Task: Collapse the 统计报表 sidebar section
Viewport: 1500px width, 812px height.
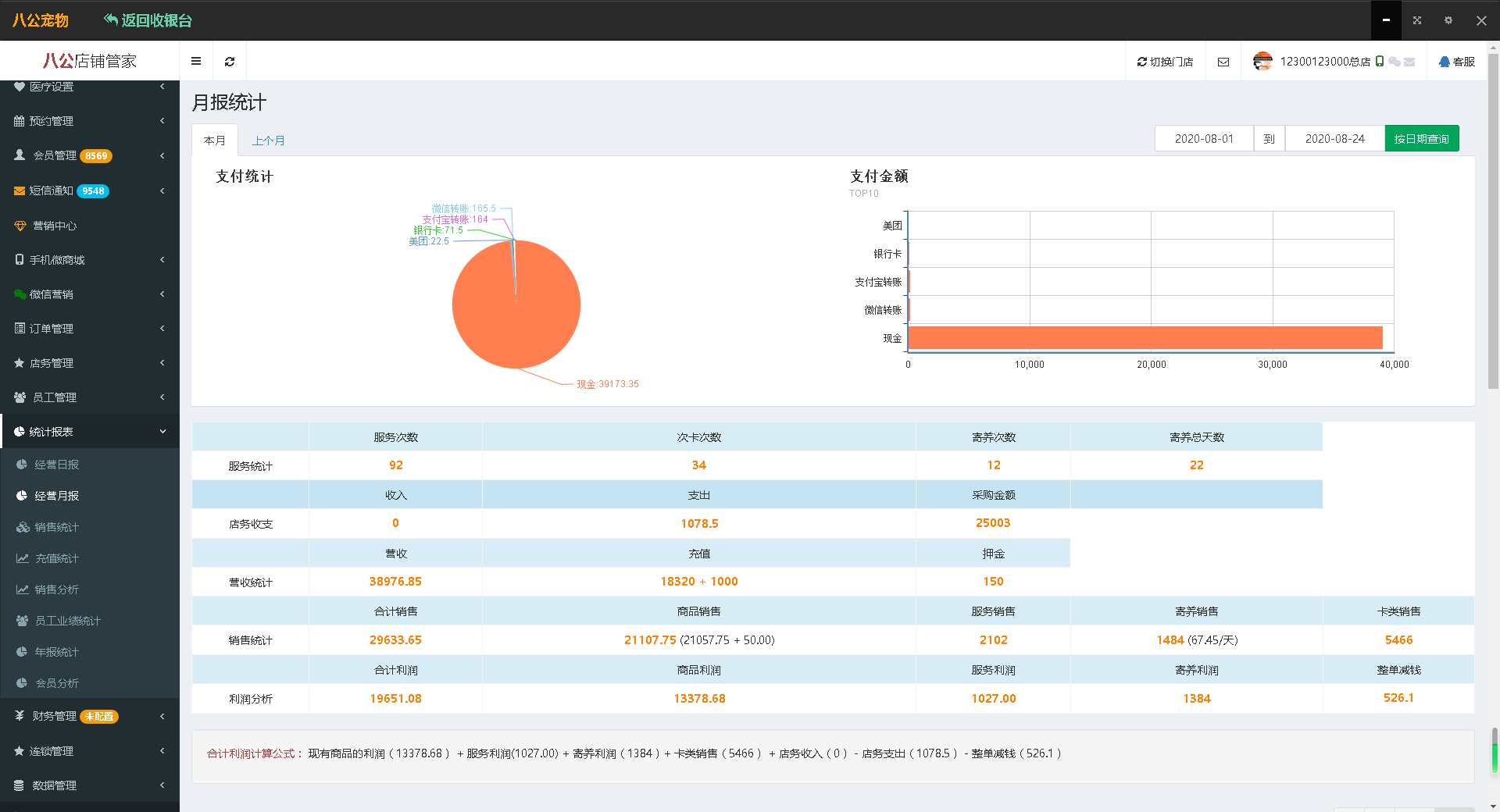Action: (90, 432)
